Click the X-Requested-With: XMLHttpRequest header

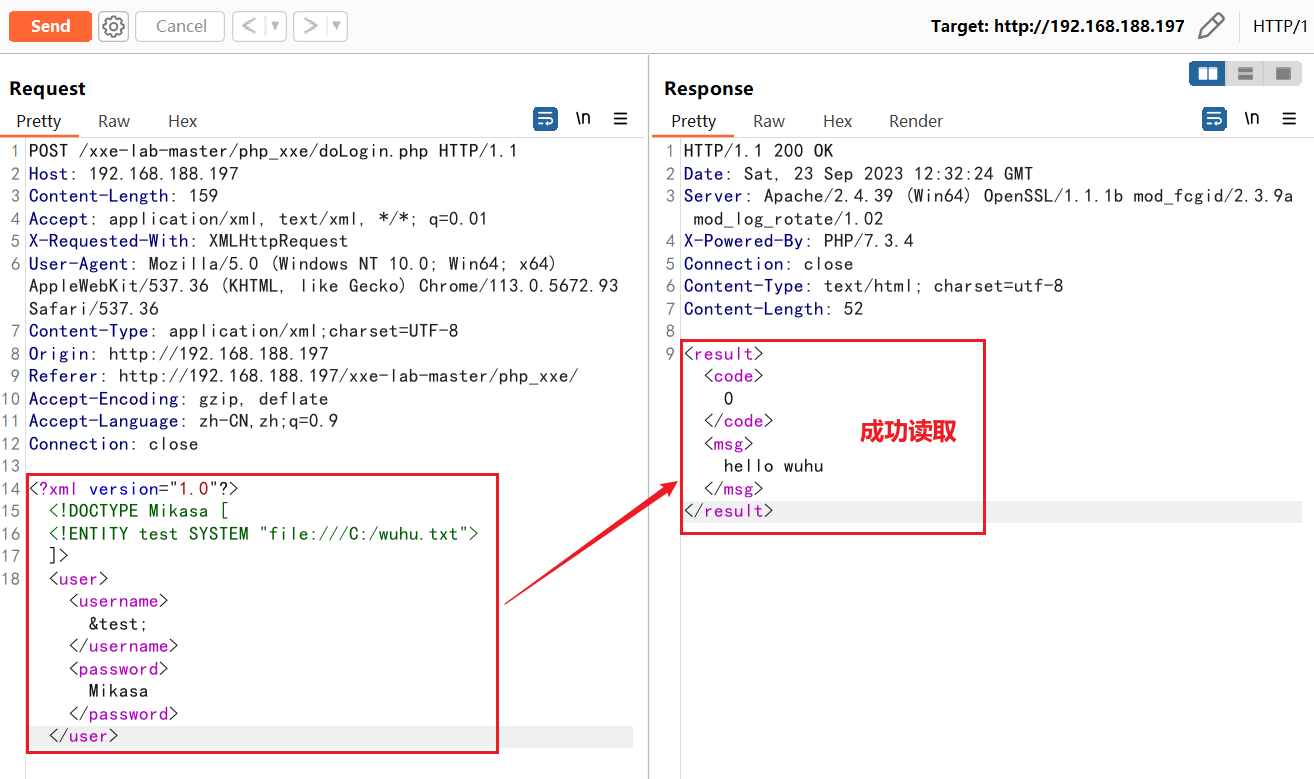pyautogui.click(x=188, y=241)
